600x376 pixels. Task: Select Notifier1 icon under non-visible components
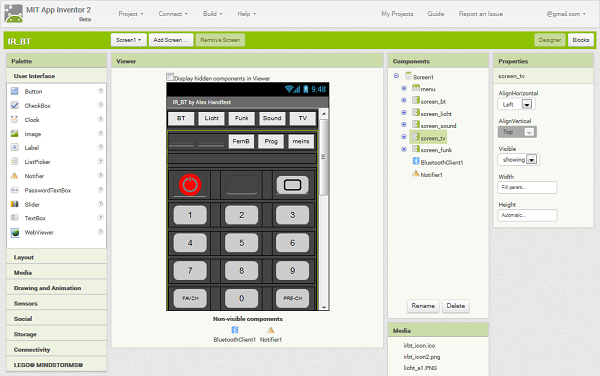tap(271, 330)
